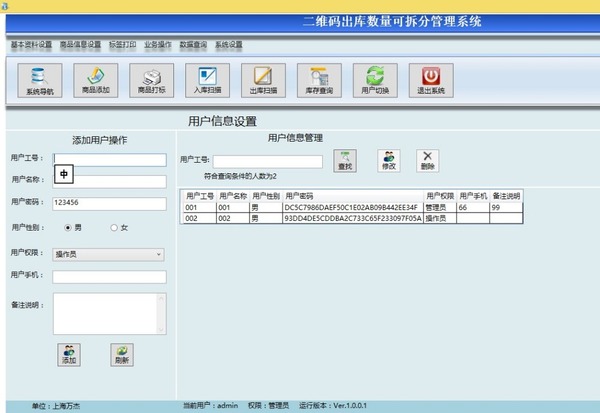Click the 删除 delete button
The width and height of the screenshot is (600, 413).
click(427, 160)
